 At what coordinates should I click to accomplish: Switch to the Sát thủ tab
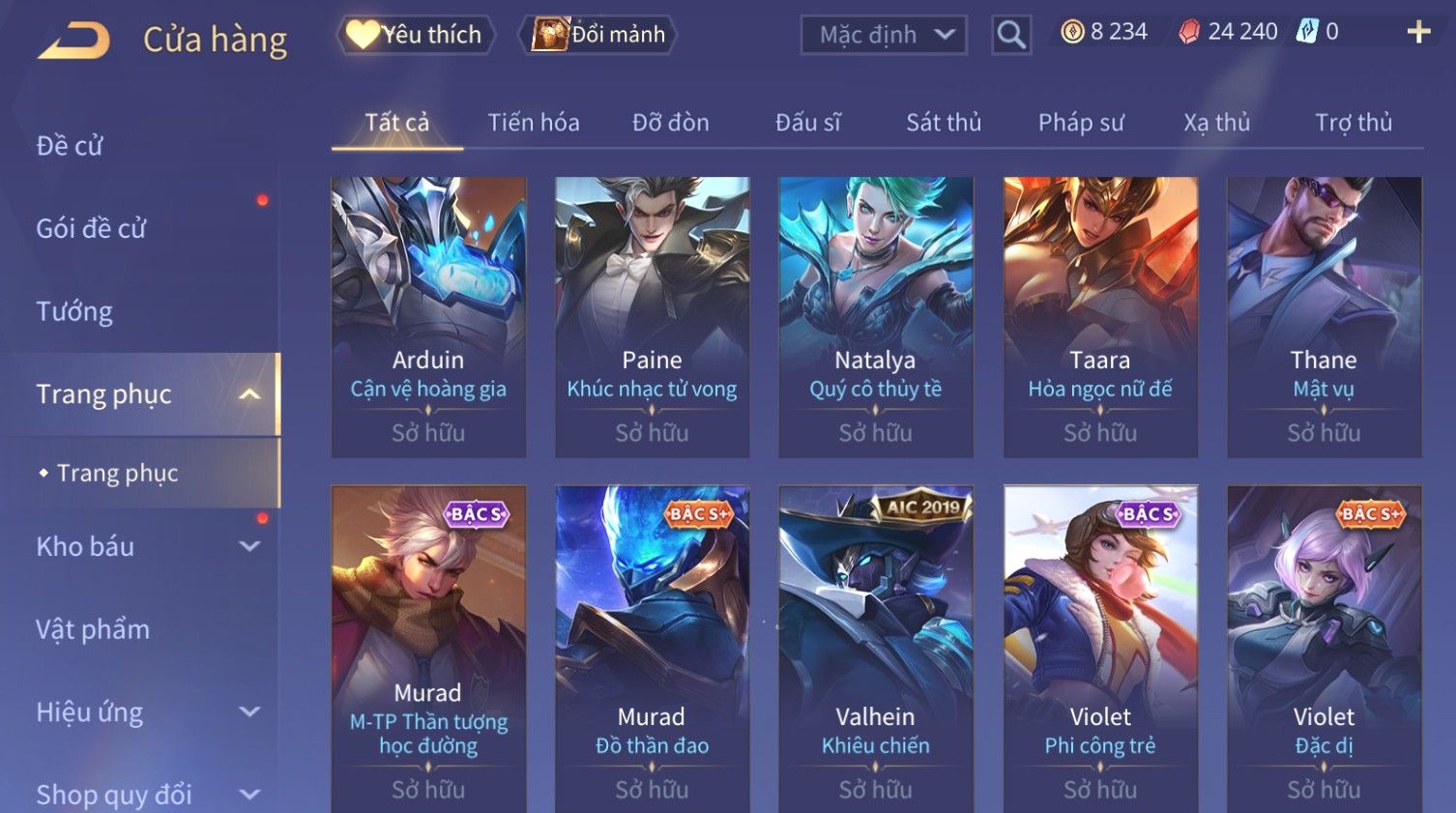[x=944, y=123]
